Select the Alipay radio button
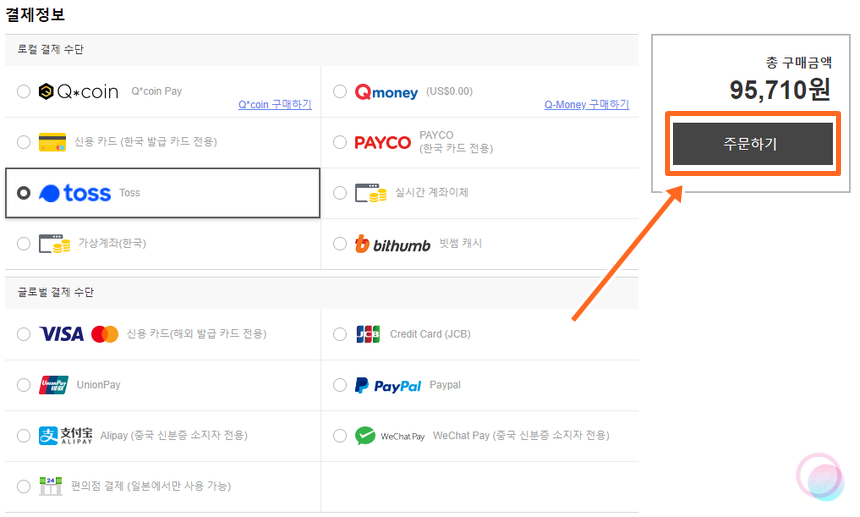This screenshot has height=517, width=860. tap(24, 436)
